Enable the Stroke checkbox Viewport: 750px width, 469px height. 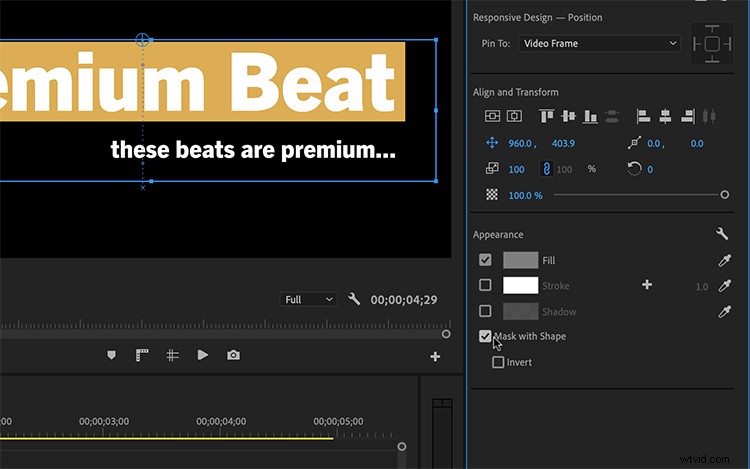pos(485,285)
